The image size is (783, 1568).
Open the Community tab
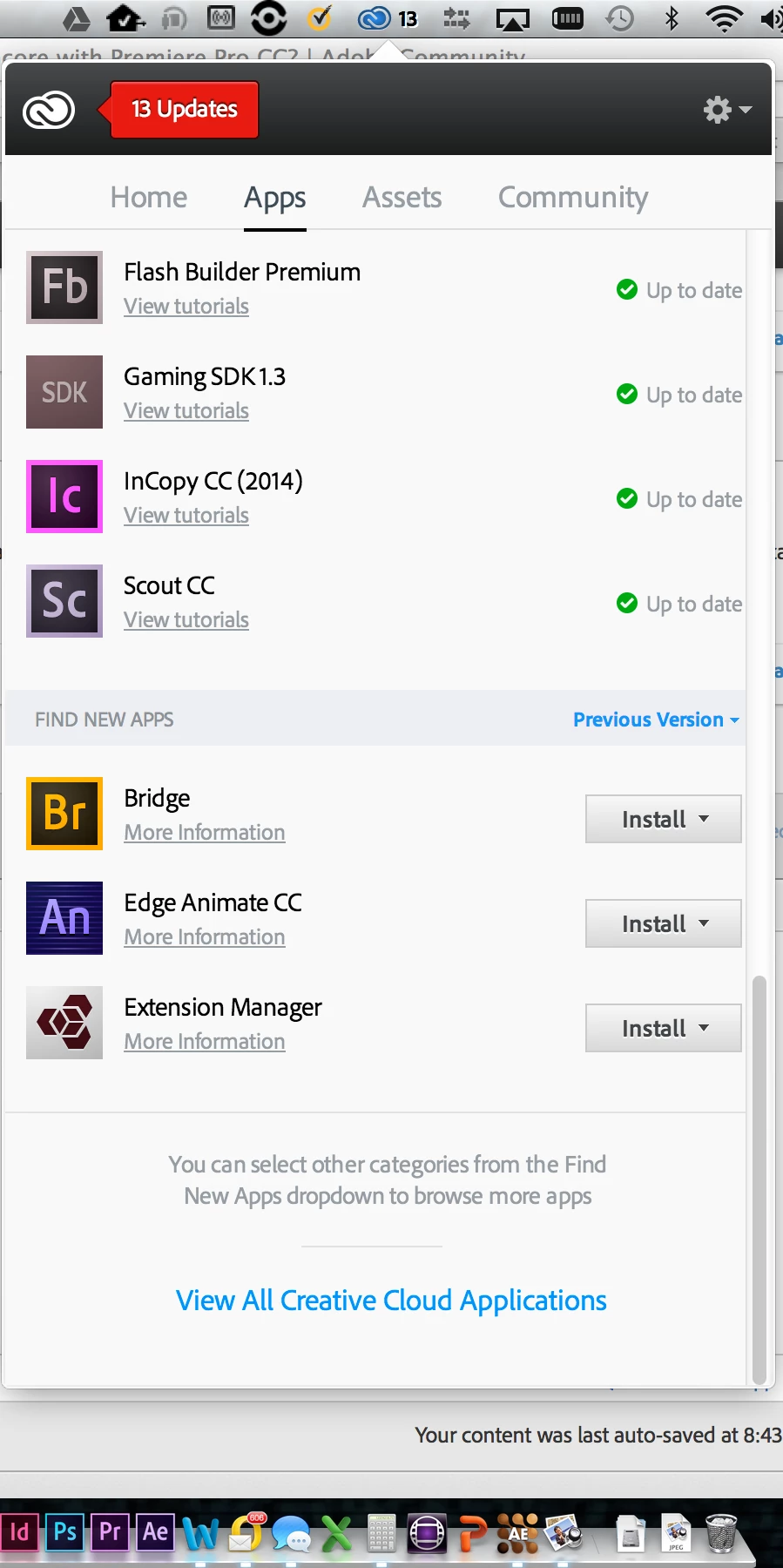[x=573, y=199]
